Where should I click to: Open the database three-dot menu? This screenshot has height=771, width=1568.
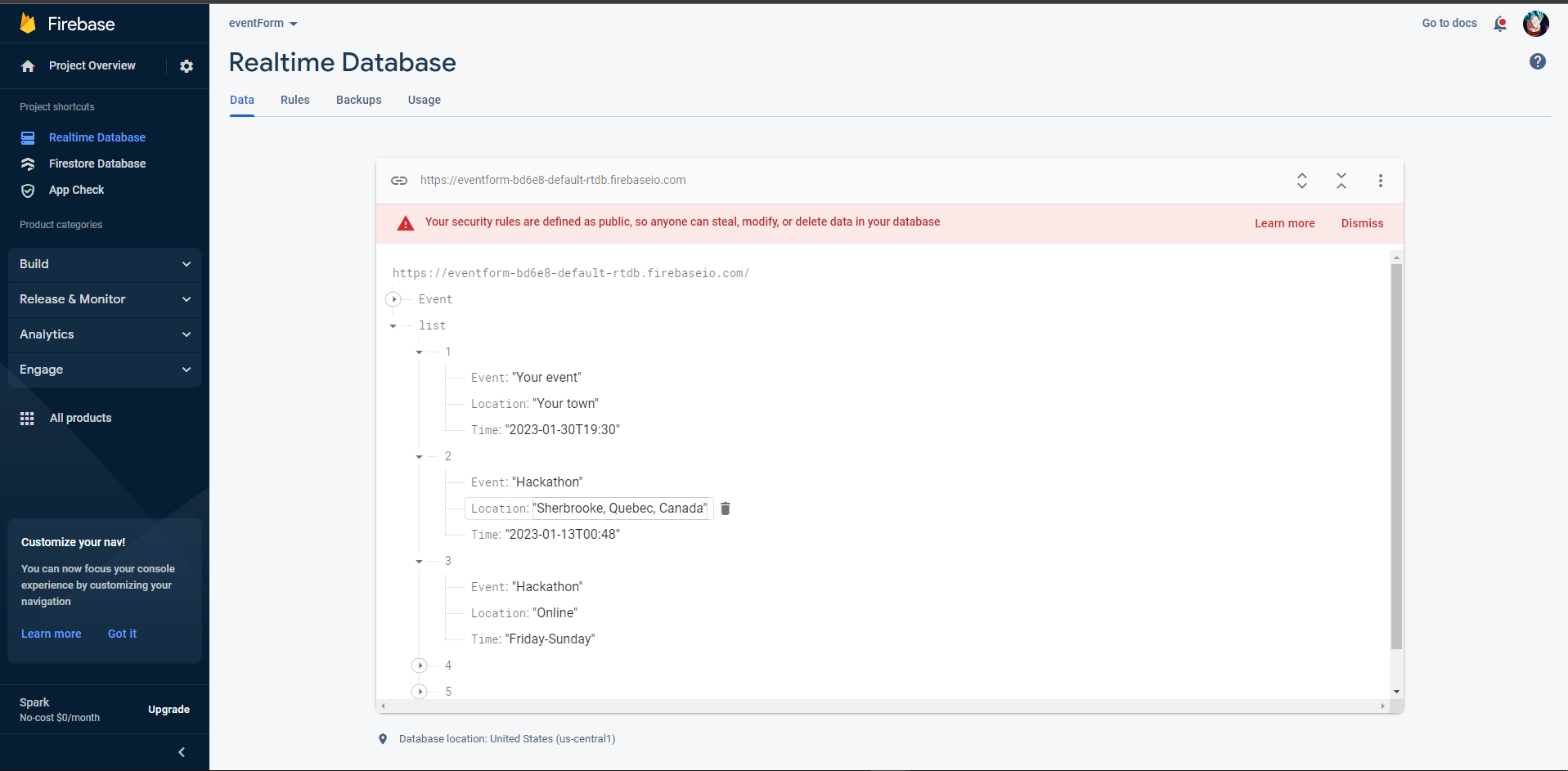coord(1381,181)
